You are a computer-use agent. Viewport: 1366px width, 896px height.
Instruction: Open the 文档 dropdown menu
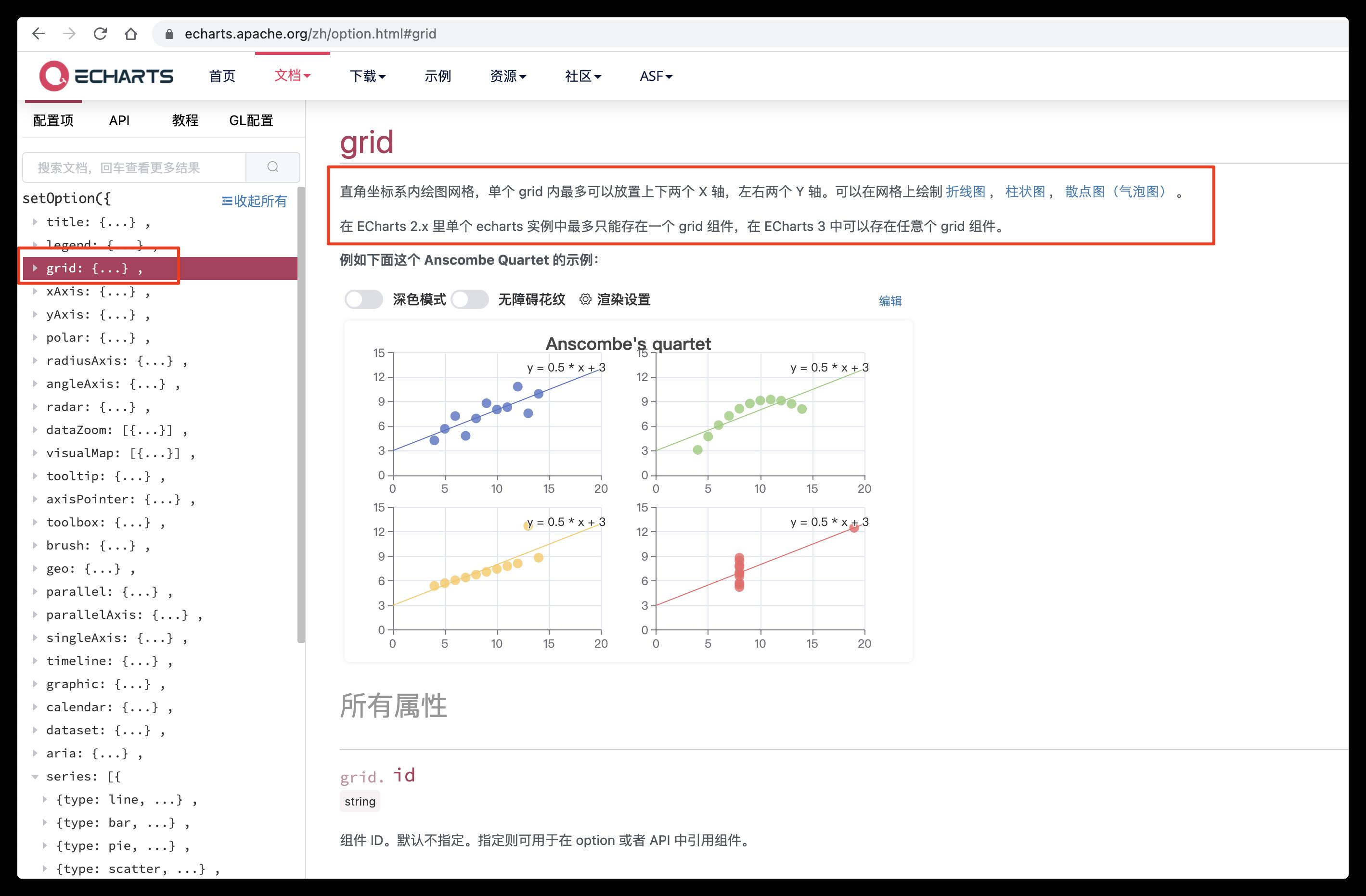[x=292, y=75]
